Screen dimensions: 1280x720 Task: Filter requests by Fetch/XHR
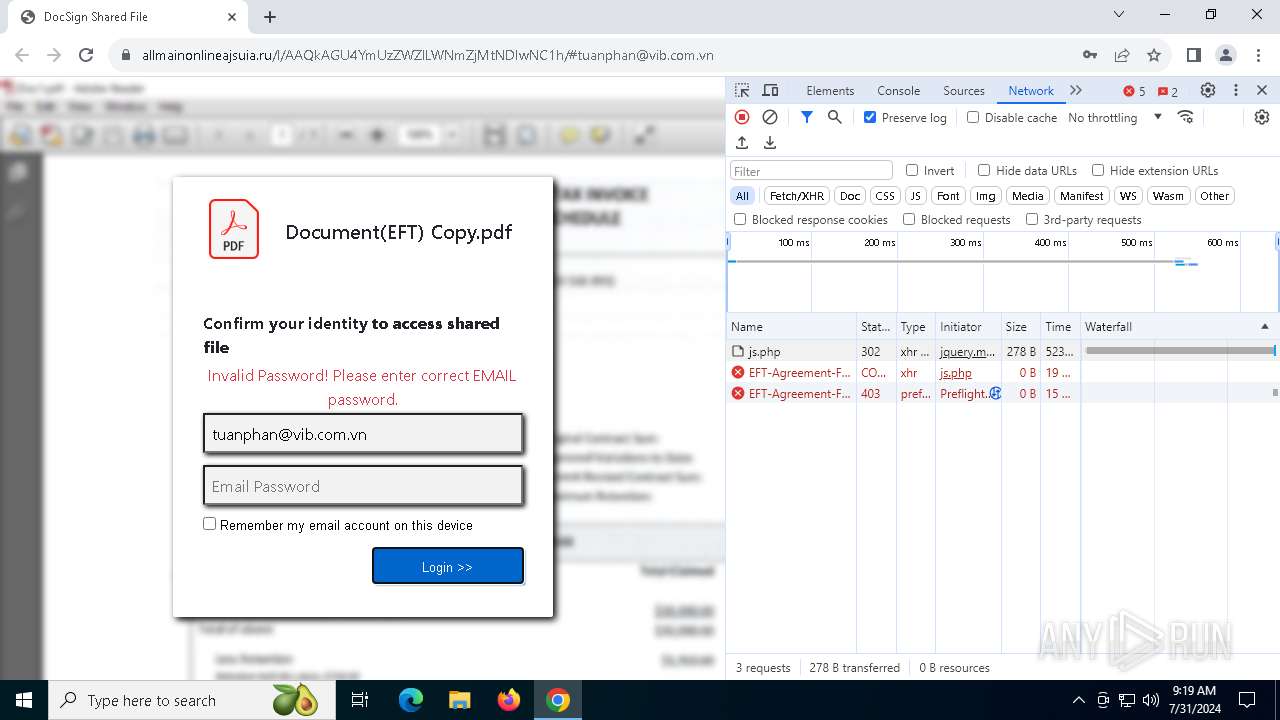(x=797, y=196)
